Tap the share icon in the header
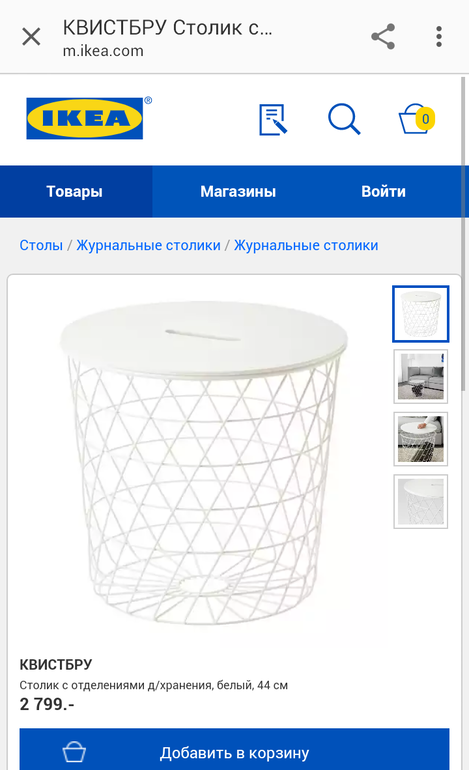The width and height of the screenshot is (469, 770). tap(383, 37)
